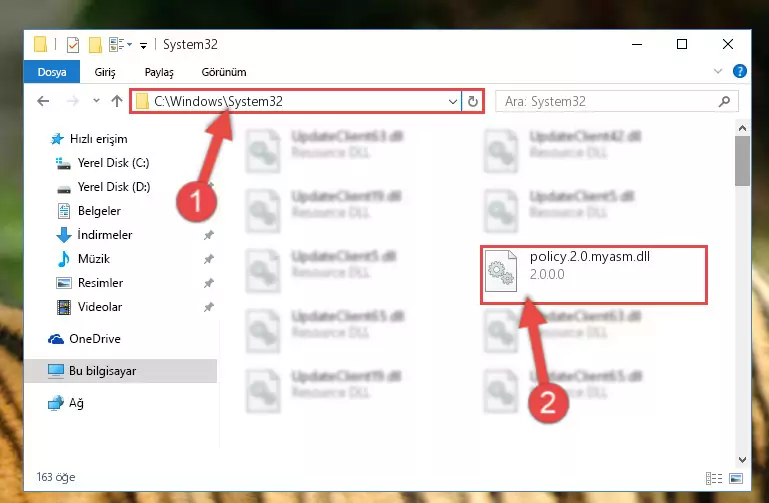Select Yerel Disk (C:) in sidebar
The height and width of the screenshot is (503, 769).
point(113,163)
